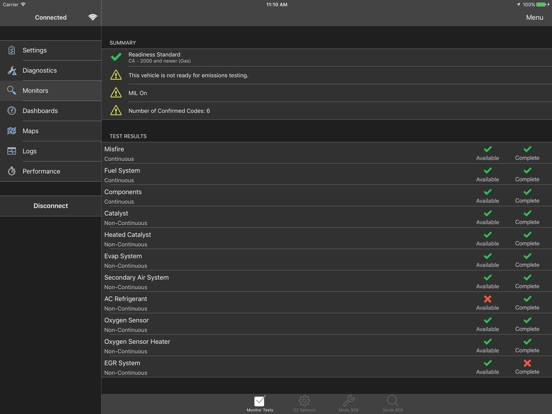Select Monitors in the sidebar
This screenshot has width=552, height=414.
[x=51, y=90]
